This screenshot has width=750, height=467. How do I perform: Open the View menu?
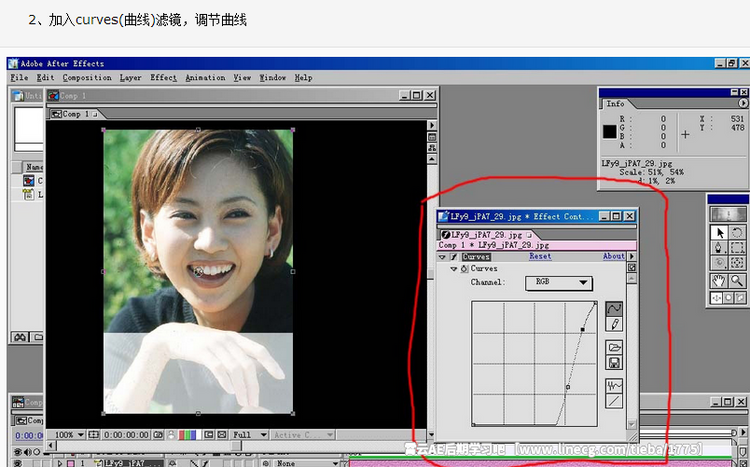242,78
